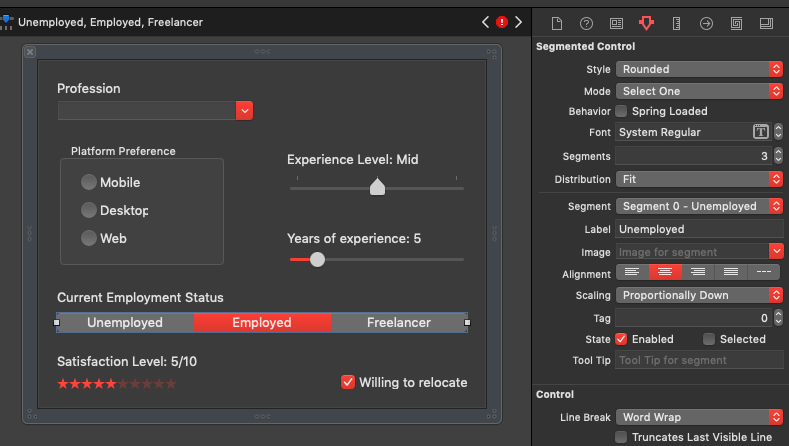The width and height of the screenshot is (789, 446).
Task: Open the Size inspector ruler icon
Action: [x=676, y=22]
